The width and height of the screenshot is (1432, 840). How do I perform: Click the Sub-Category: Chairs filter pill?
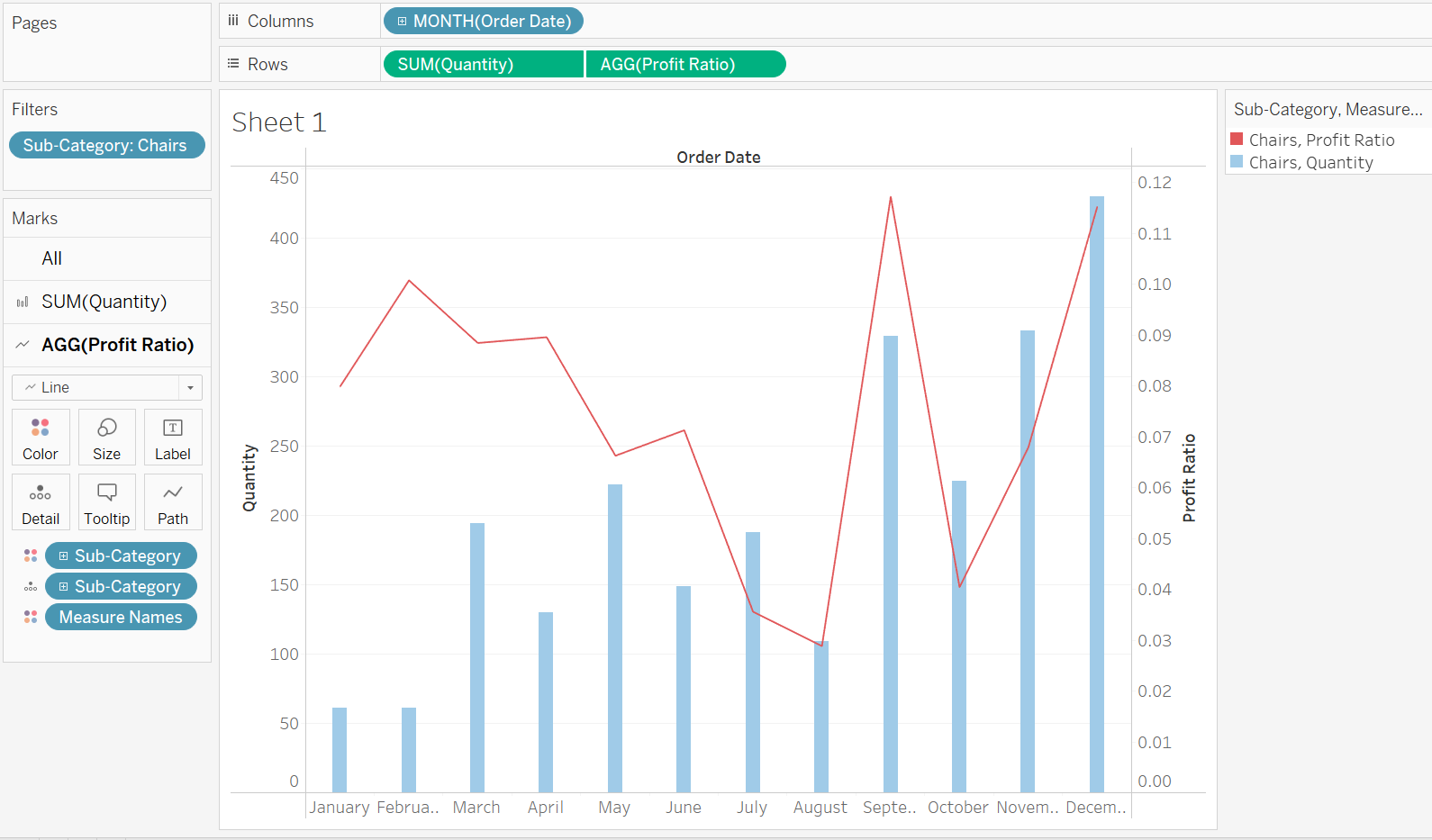click(106, 146)
